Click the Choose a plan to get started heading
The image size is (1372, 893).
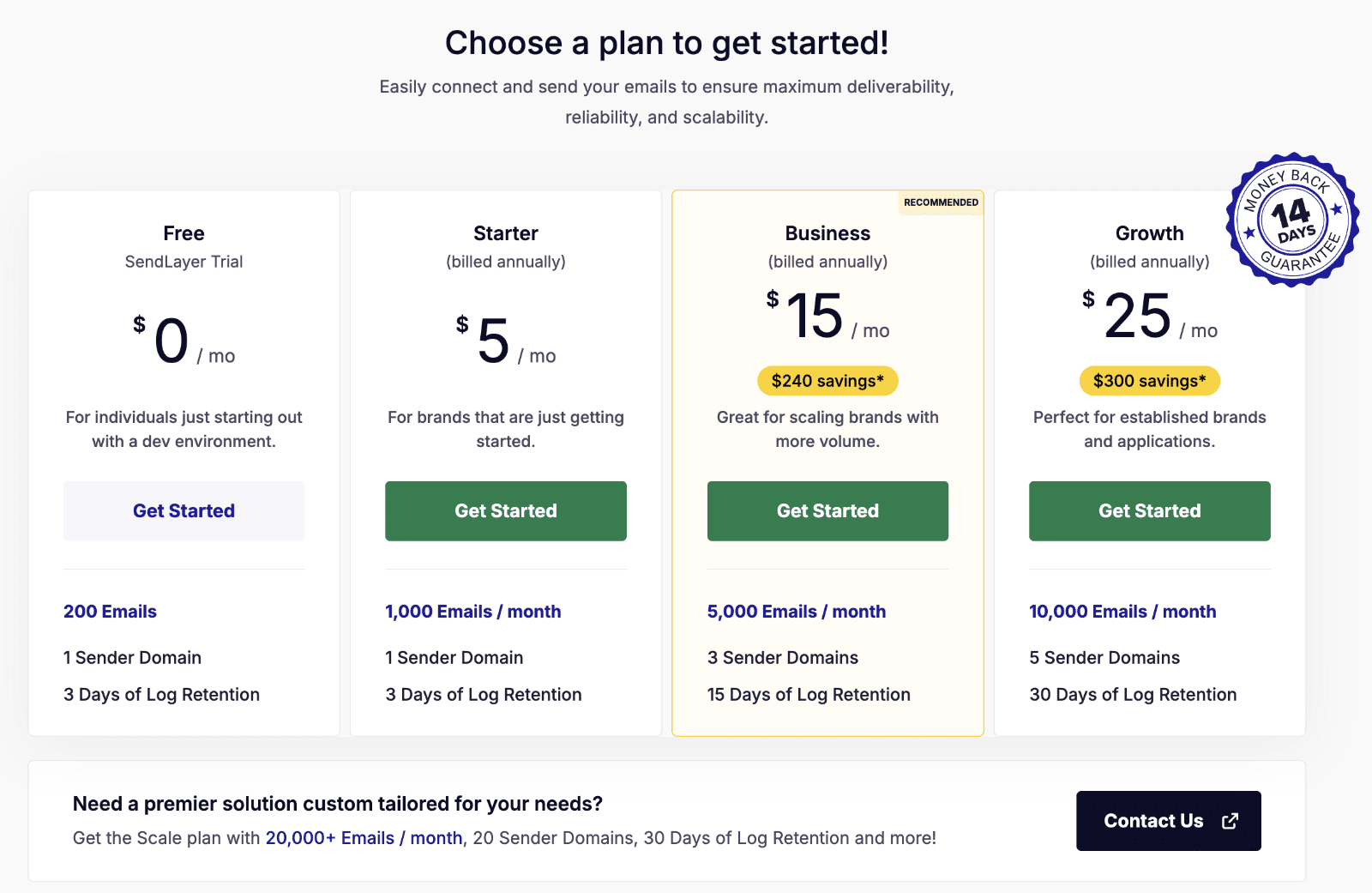point(666,43)
